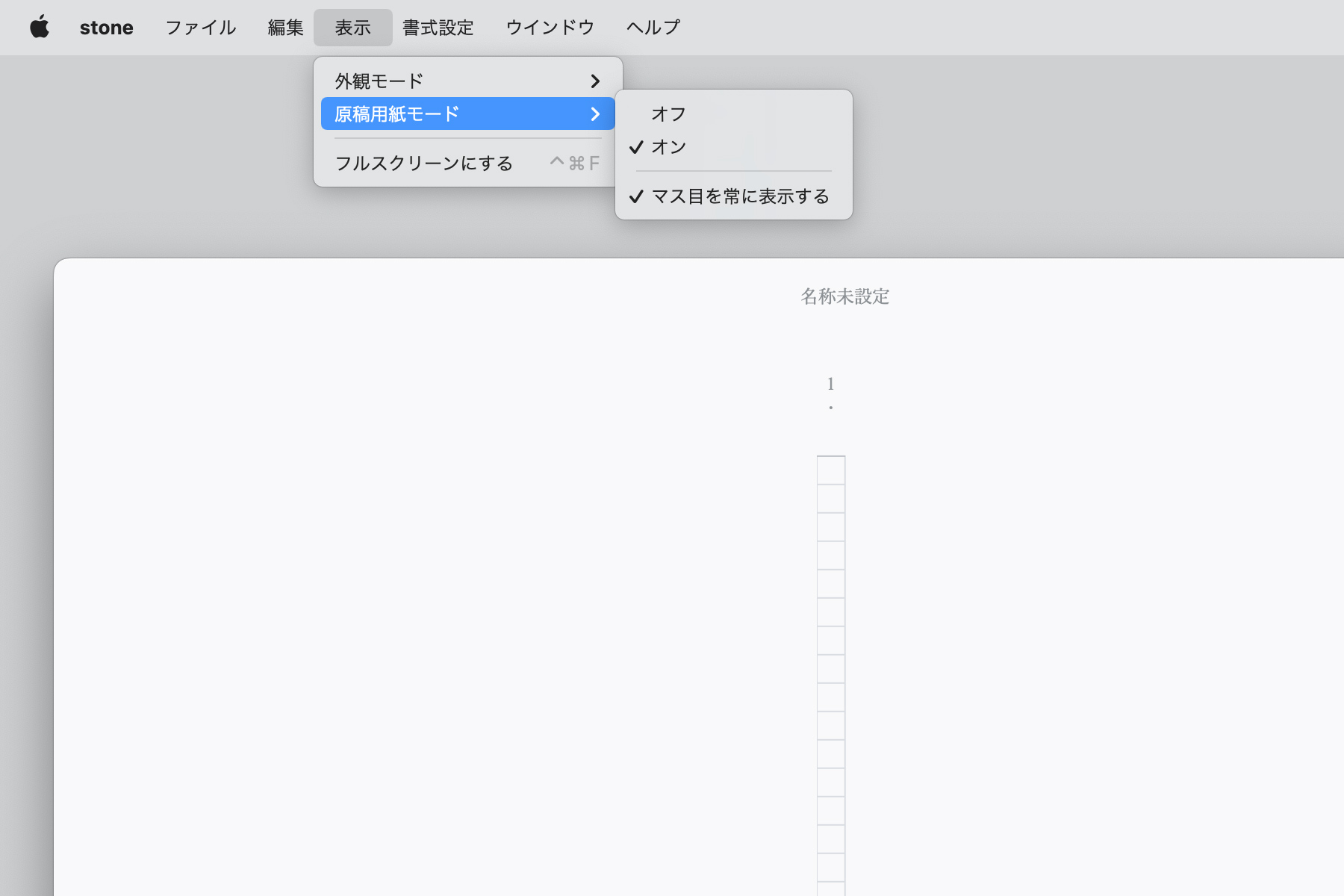Open the ファイル menu
The height and width of the screenshot is (896, 1344).
pos(200,28)
